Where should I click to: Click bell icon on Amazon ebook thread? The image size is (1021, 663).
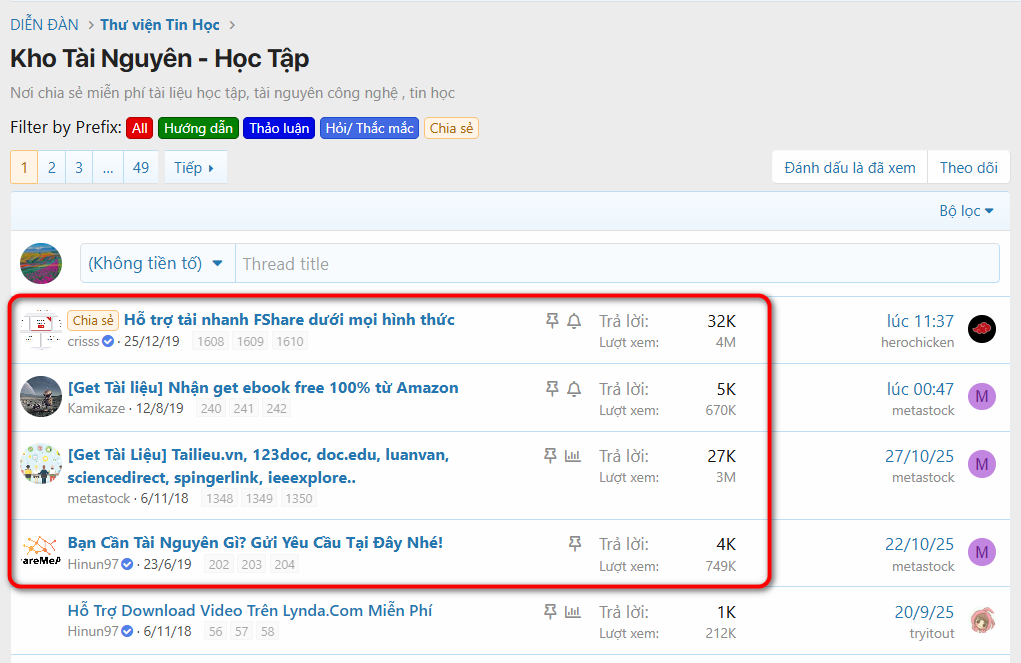[574, 389]
